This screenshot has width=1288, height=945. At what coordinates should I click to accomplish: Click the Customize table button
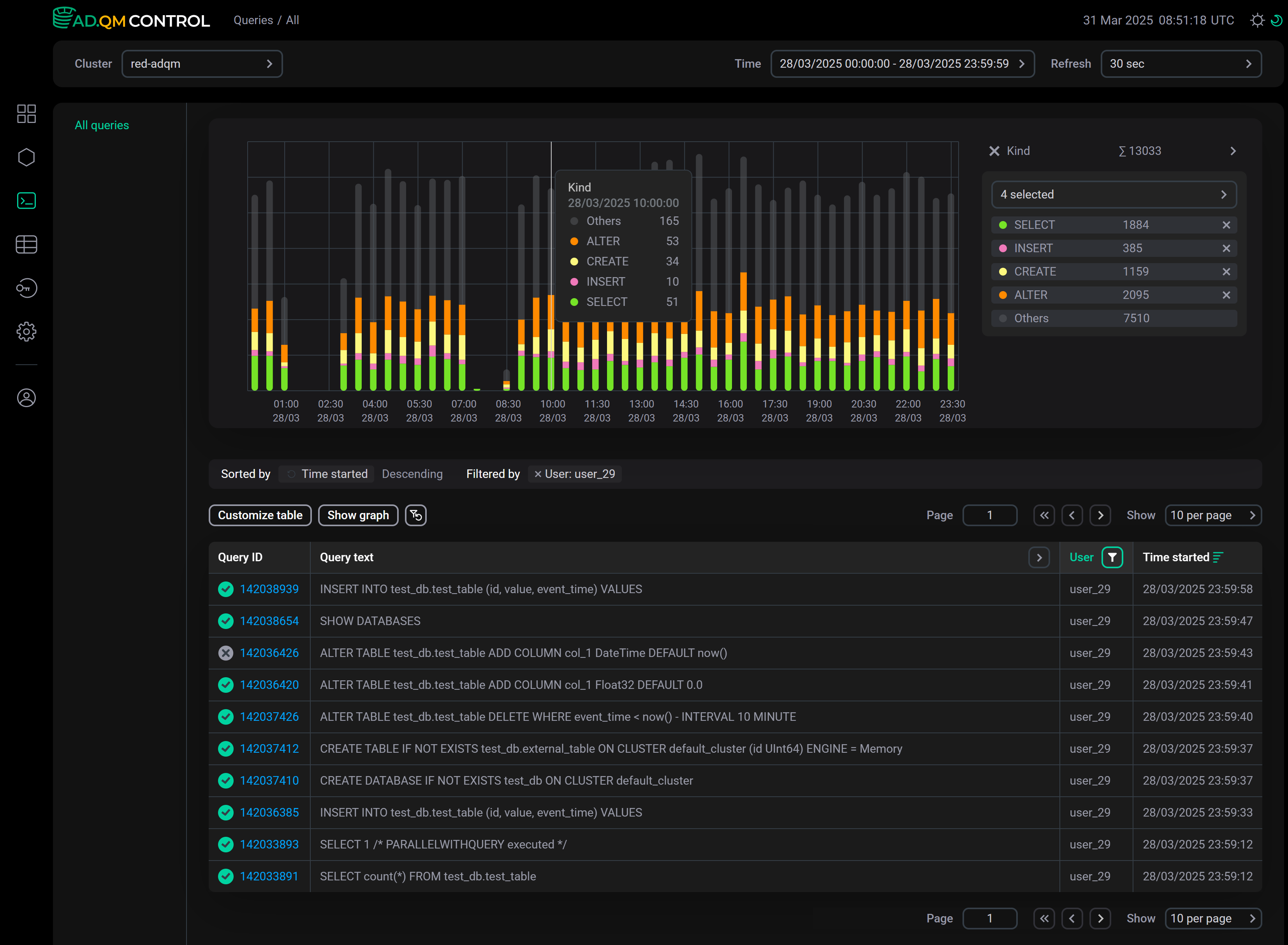click(x=260, y=515)
